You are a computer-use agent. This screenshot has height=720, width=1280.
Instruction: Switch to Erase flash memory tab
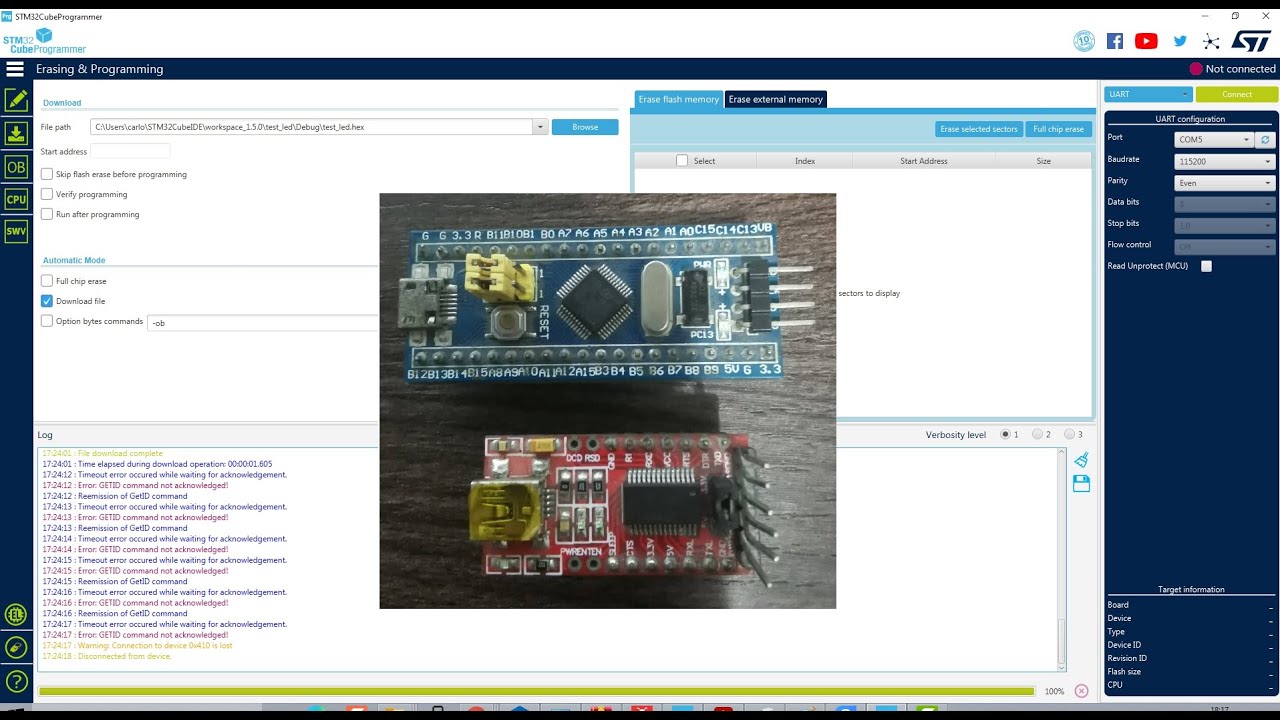(679, 99)
